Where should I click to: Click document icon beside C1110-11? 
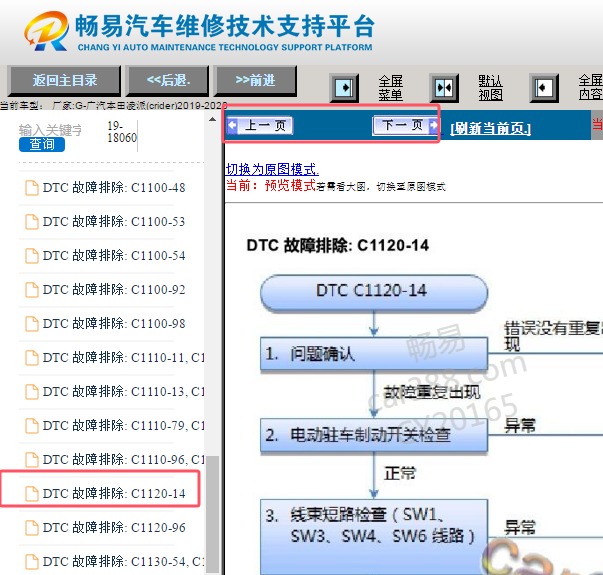pyautogui.click(x=32, y=358)
